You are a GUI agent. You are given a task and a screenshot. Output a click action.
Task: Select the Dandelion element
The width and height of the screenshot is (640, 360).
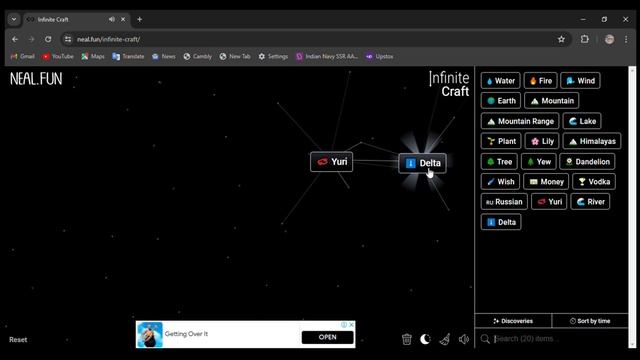tap(587, 162)
